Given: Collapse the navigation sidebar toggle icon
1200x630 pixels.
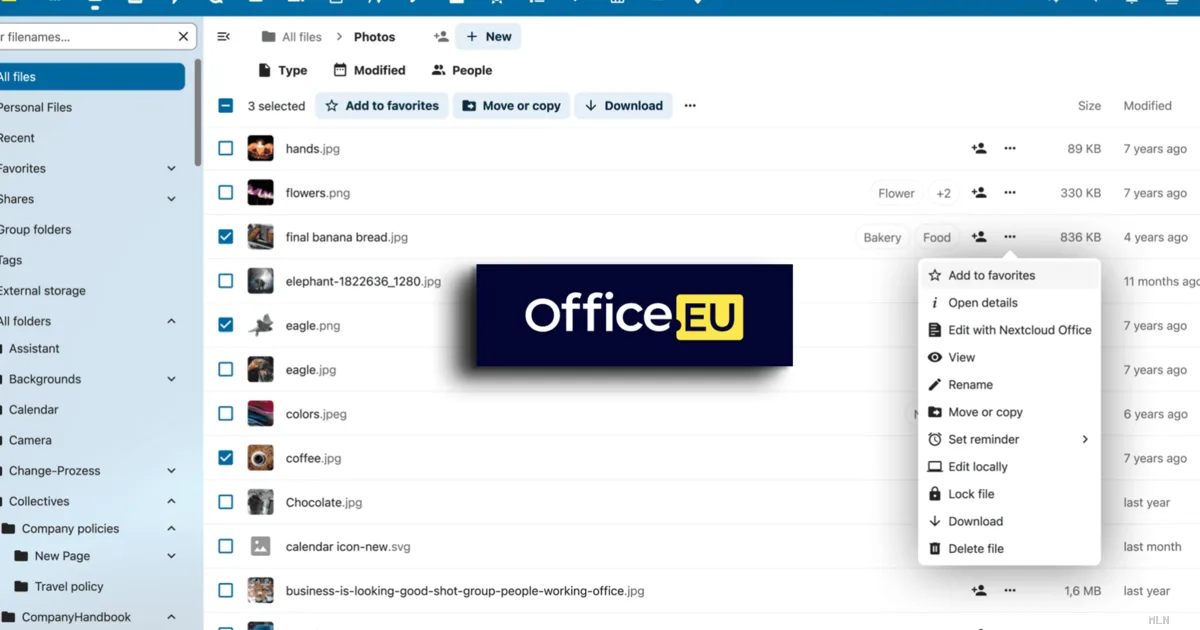Looking at the screenshot, I should tap(224, 37).
